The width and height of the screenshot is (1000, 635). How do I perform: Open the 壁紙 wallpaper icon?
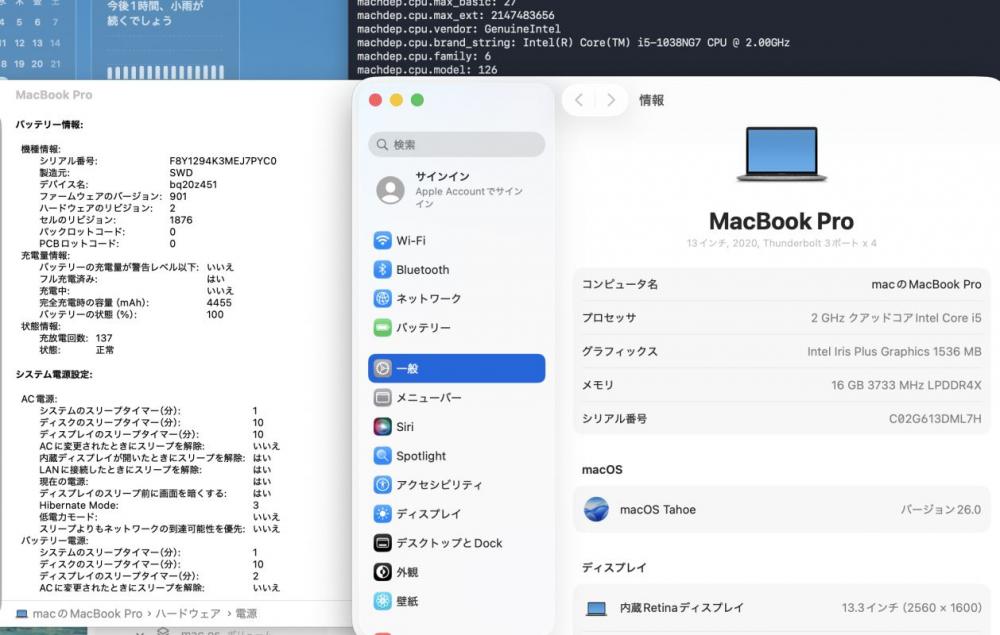coord(382,601)
